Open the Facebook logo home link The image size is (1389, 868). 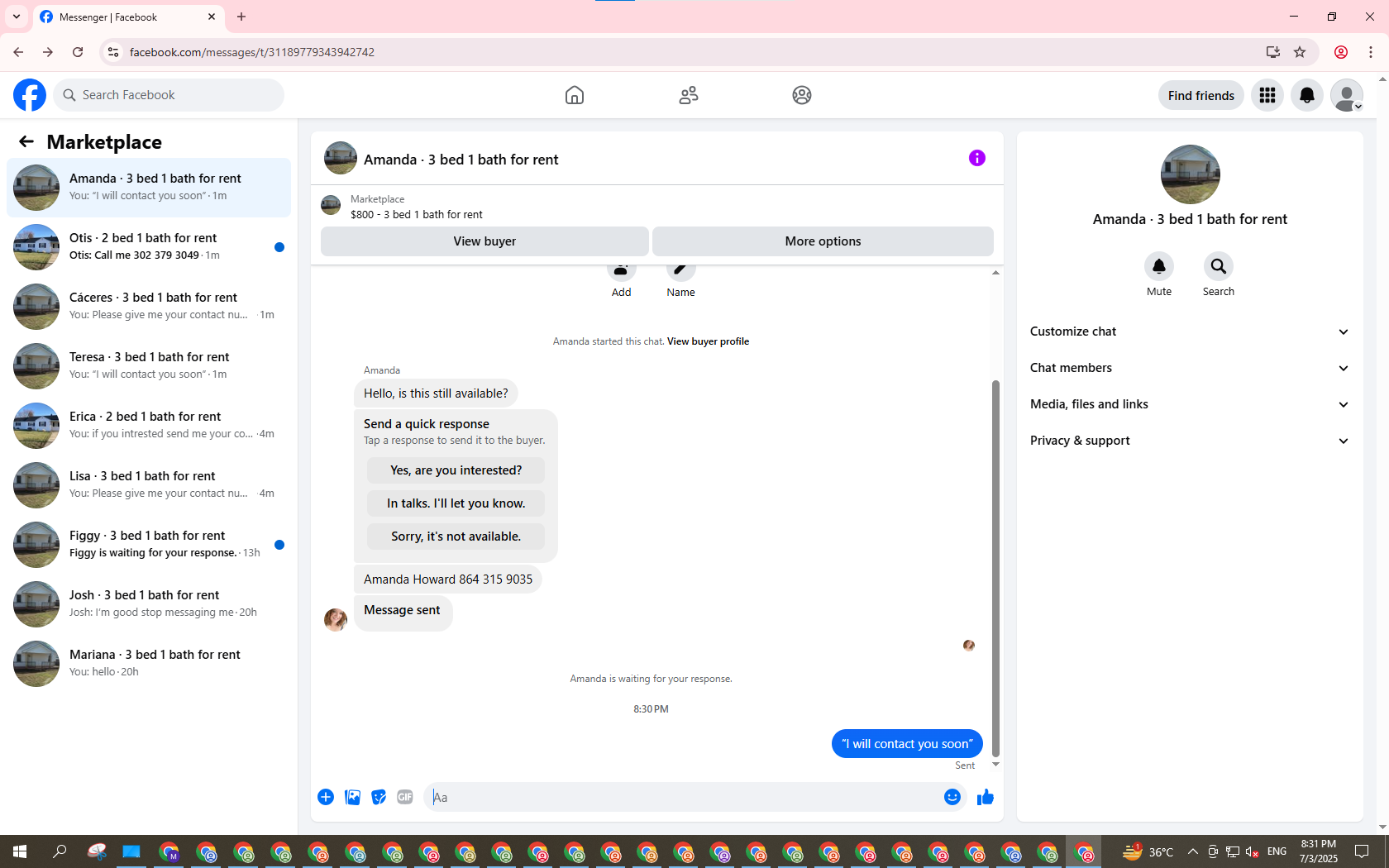[30, 95]
